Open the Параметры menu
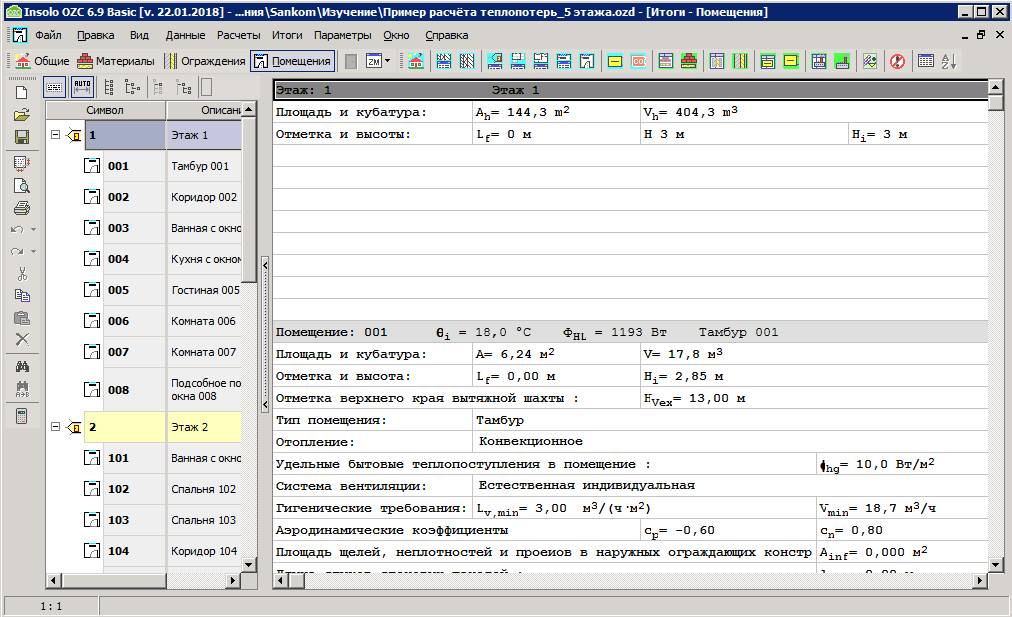Viewport: 1012px width, 617px height. pyautogui.click(x=343, y=35)
